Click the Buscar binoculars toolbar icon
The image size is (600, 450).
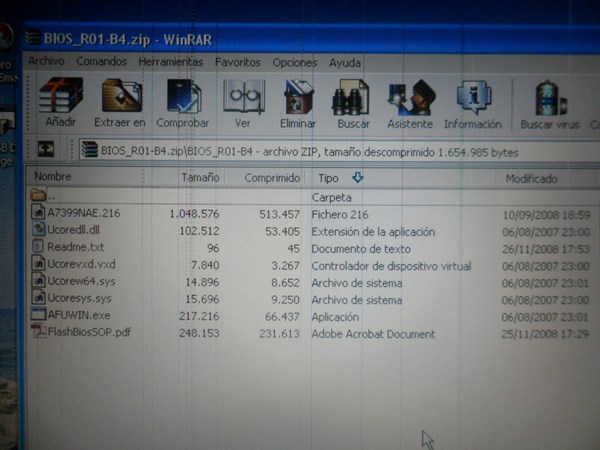pos(350,97)
